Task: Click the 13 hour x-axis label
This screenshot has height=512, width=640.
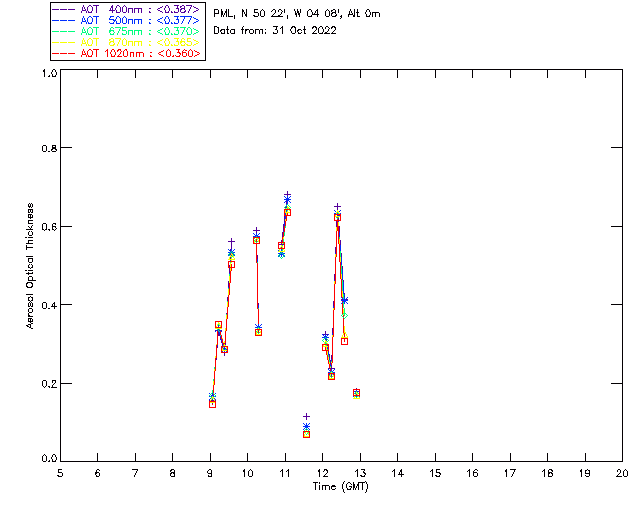Action: point(360,473)
